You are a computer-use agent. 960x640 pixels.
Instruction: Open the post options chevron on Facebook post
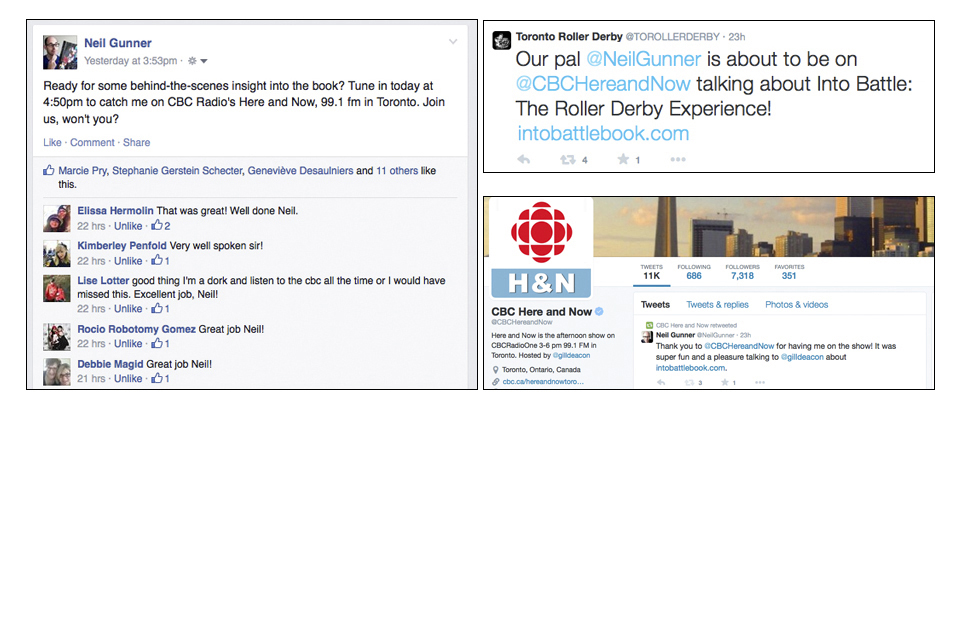coord(453,42)
